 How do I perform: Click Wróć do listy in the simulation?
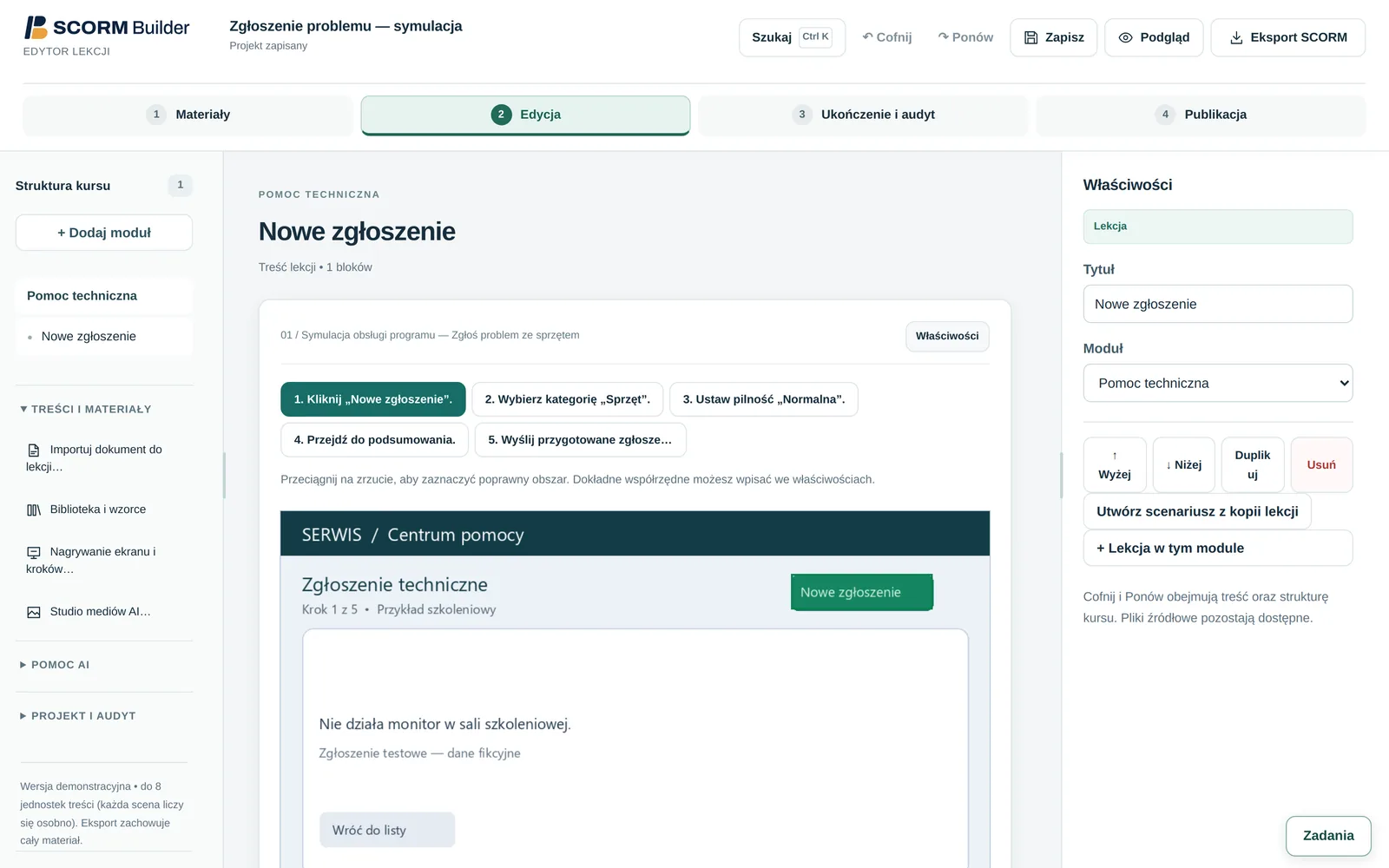pos(387,830)
